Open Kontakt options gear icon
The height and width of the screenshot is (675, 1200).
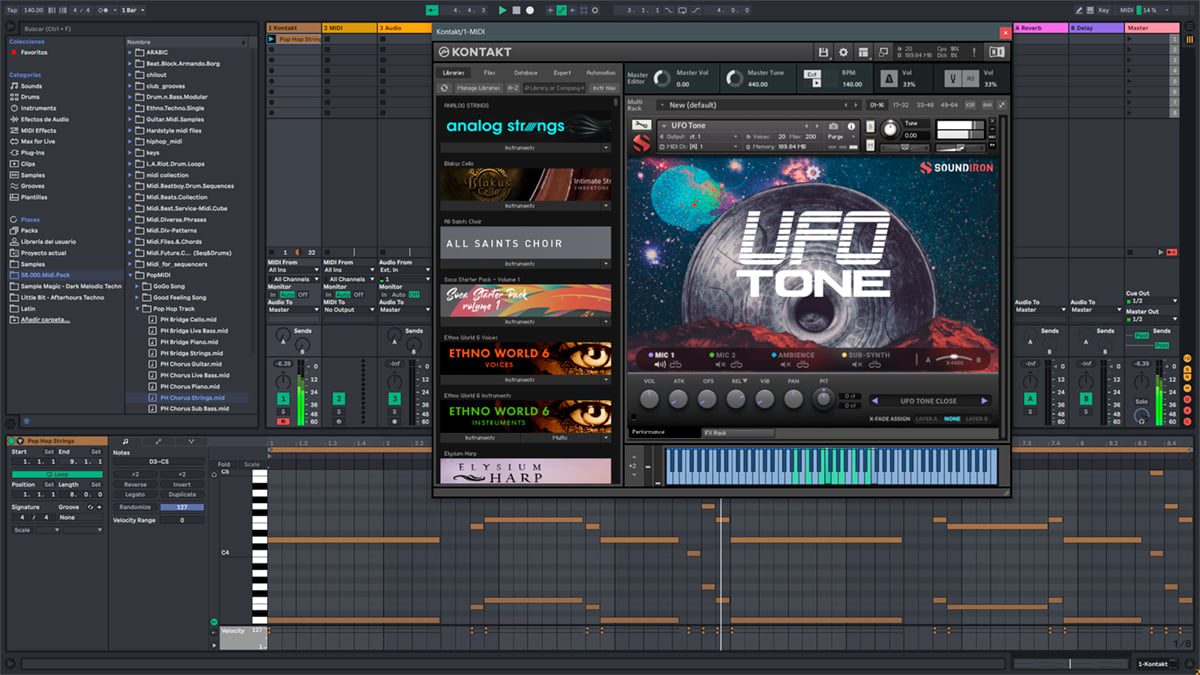pyautogui.click(x=843, y=52)
